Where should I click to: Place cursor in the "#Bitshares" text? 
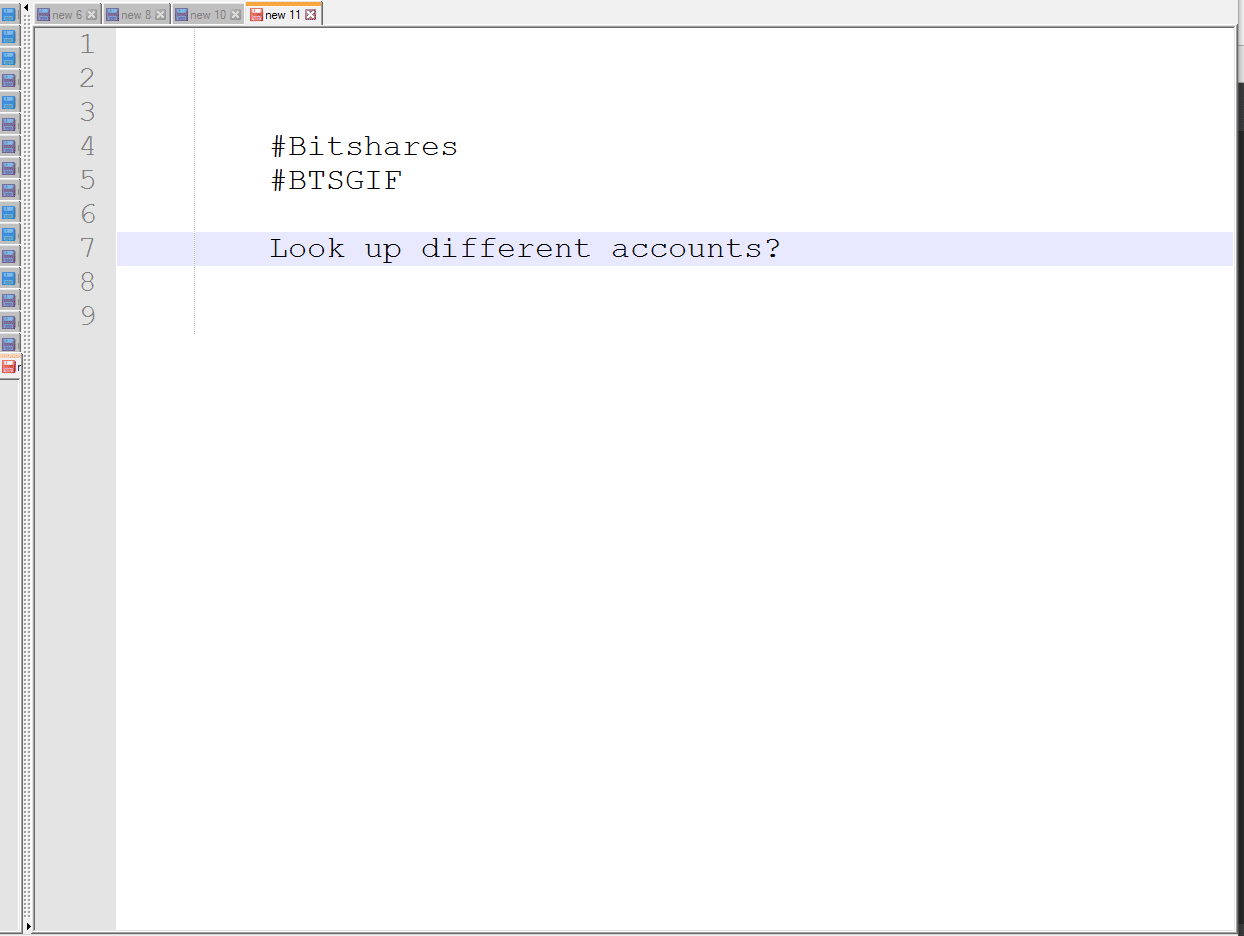point(364,147)
